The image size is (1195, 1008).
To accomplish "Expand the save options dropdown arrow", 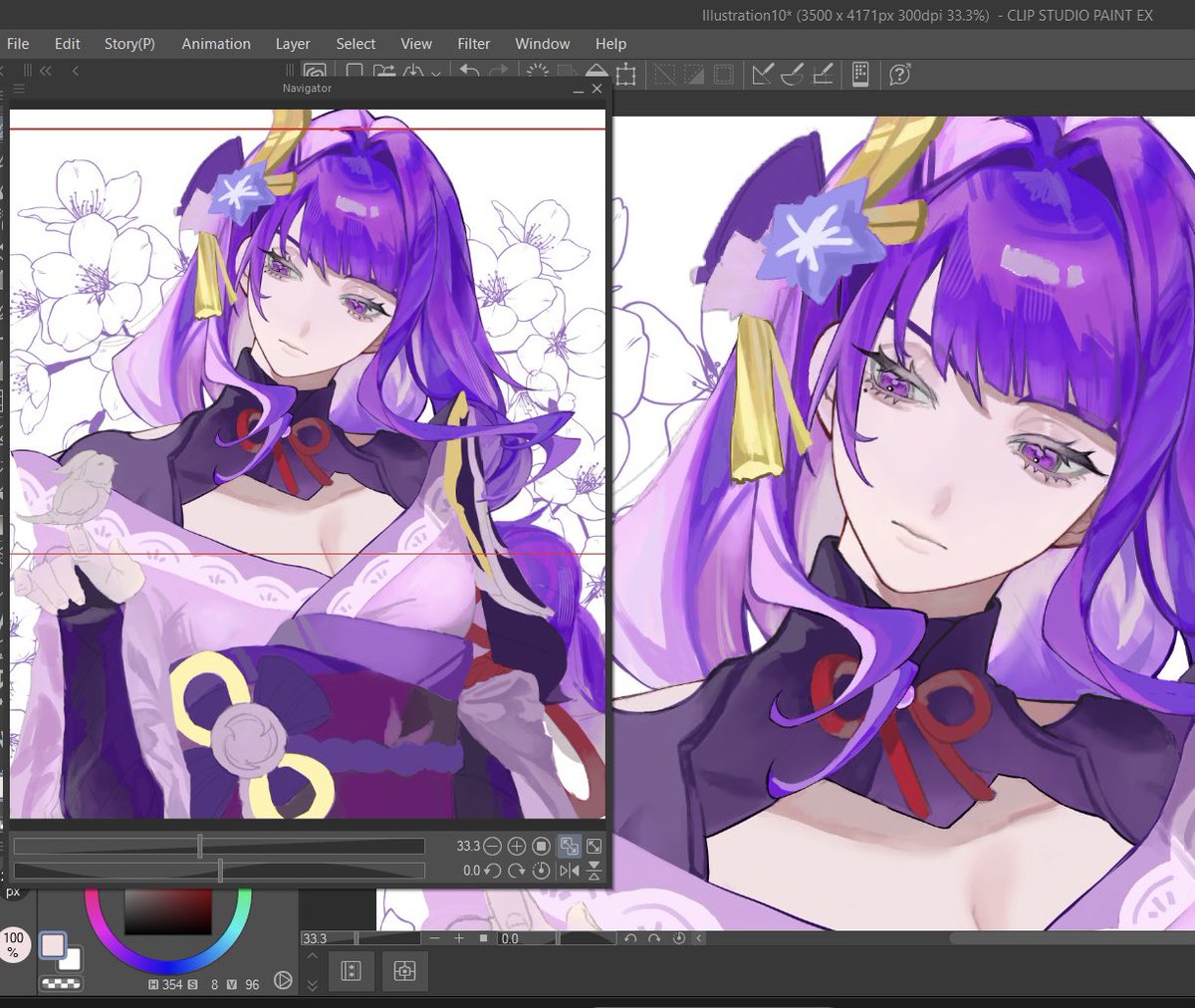I will coord(435,75).
